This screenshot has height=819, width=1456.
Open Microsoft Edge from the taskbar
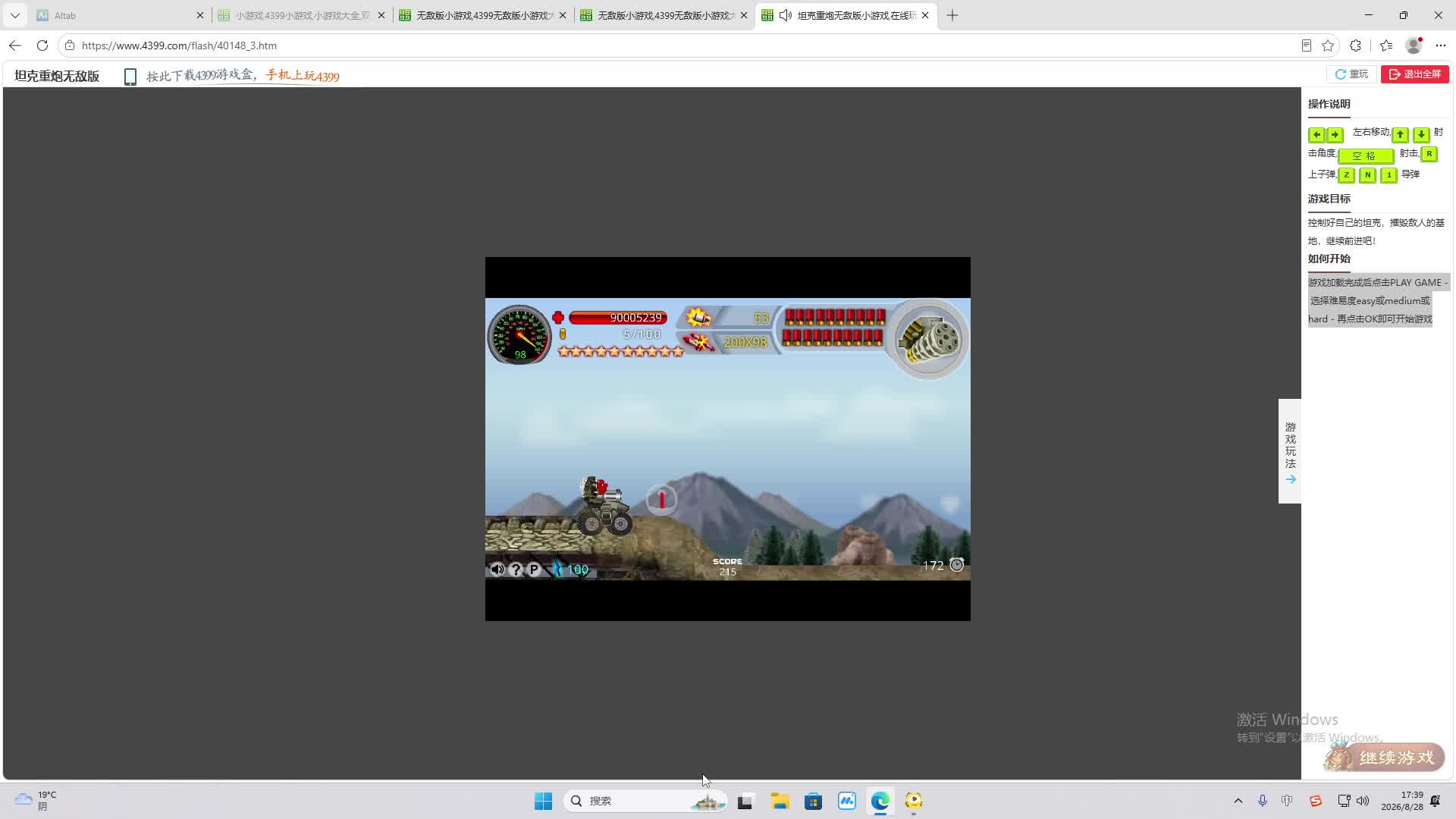pyautogui.click(x=880, y=801)
